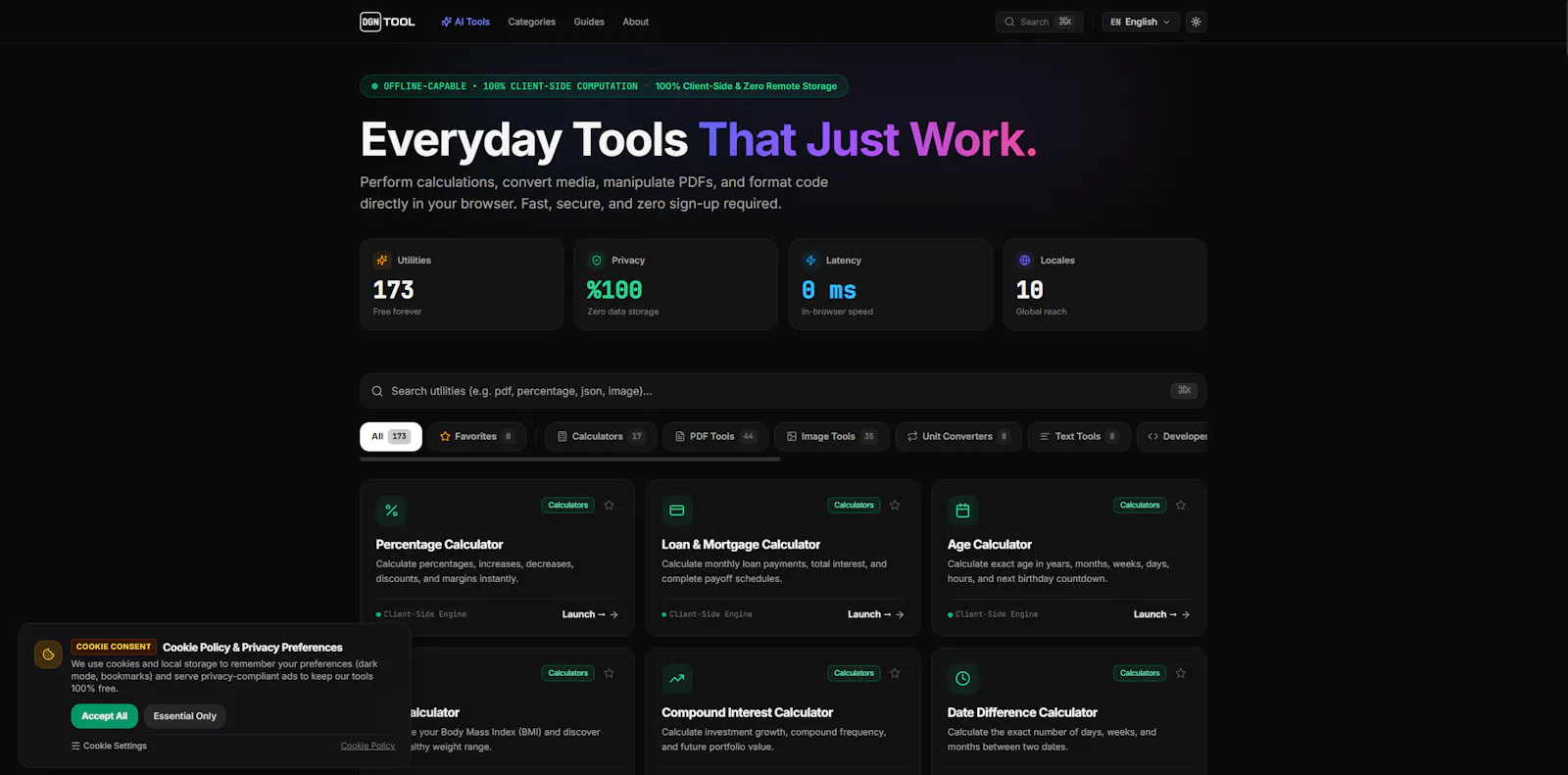Launch the Percentage Calculator
This screenshot has width=1568, height=775.
(590, 614)
